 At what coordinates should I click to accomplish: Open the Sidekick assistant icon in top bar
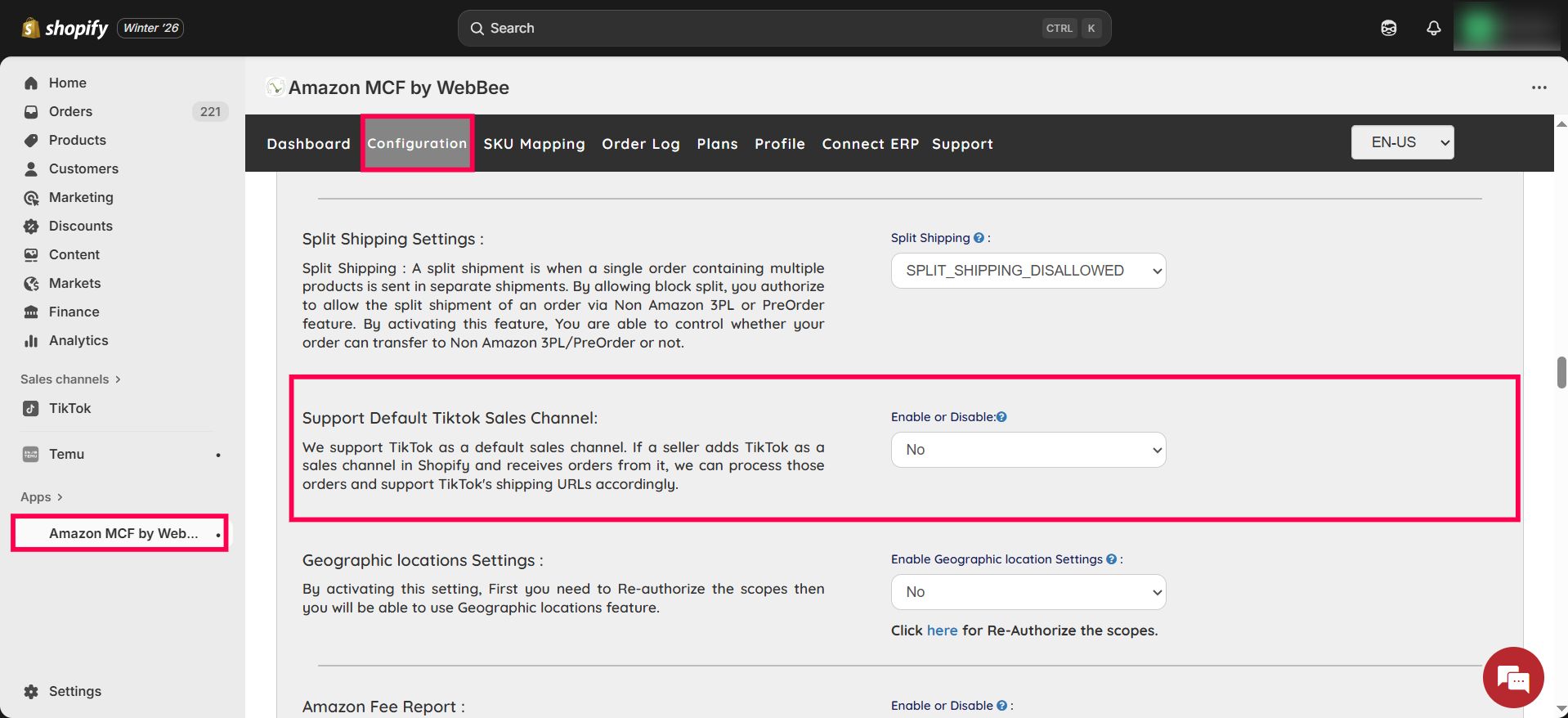pyautogui.click(x=1388, y=28)
